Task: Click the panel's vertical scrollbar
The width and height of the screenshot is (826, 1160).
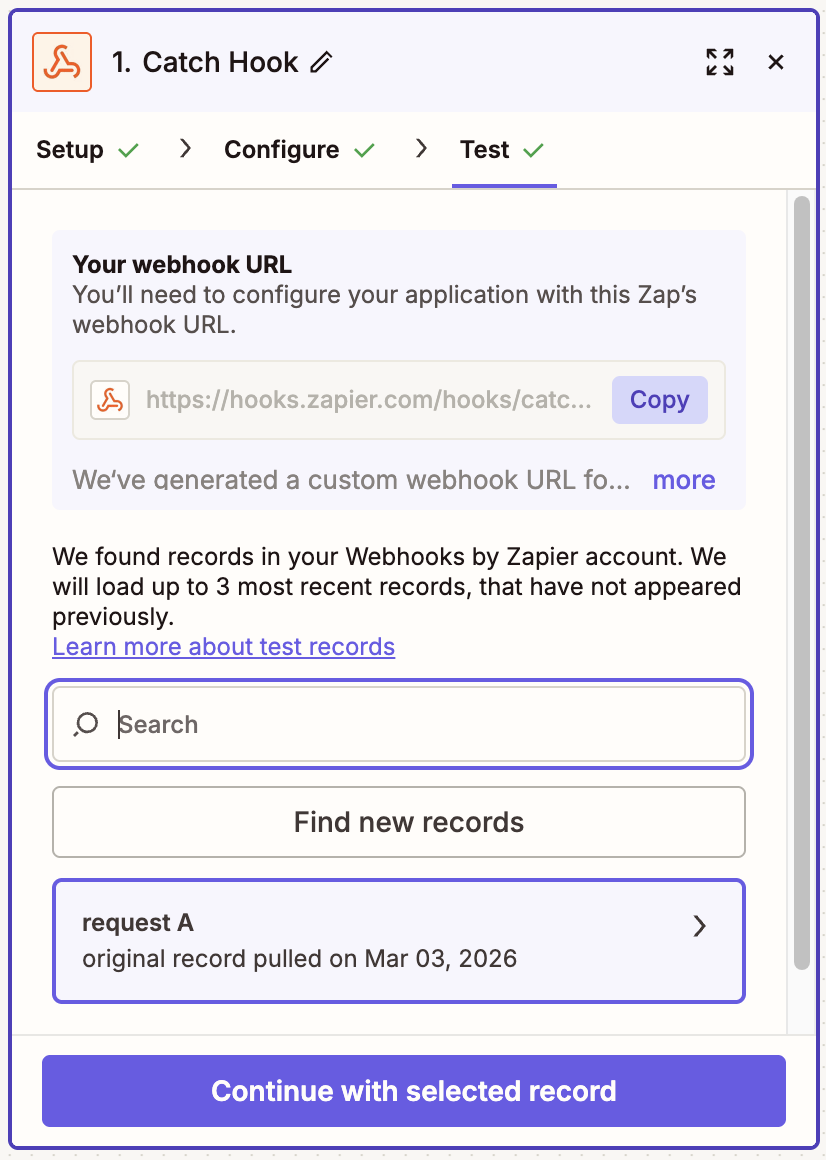Action: 801,580
